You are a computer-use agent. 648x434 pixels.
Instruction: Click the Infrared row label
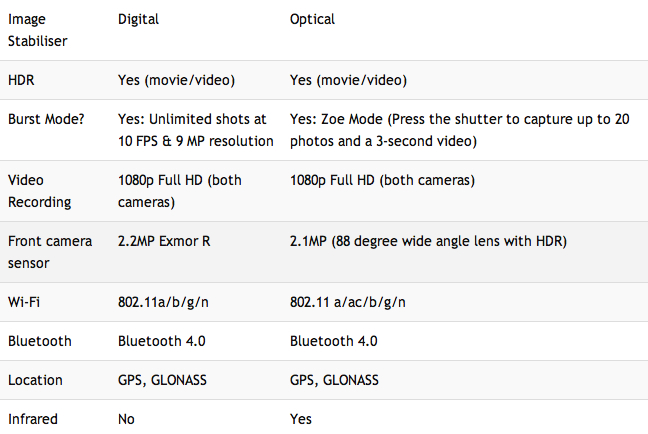pos(34,419)
